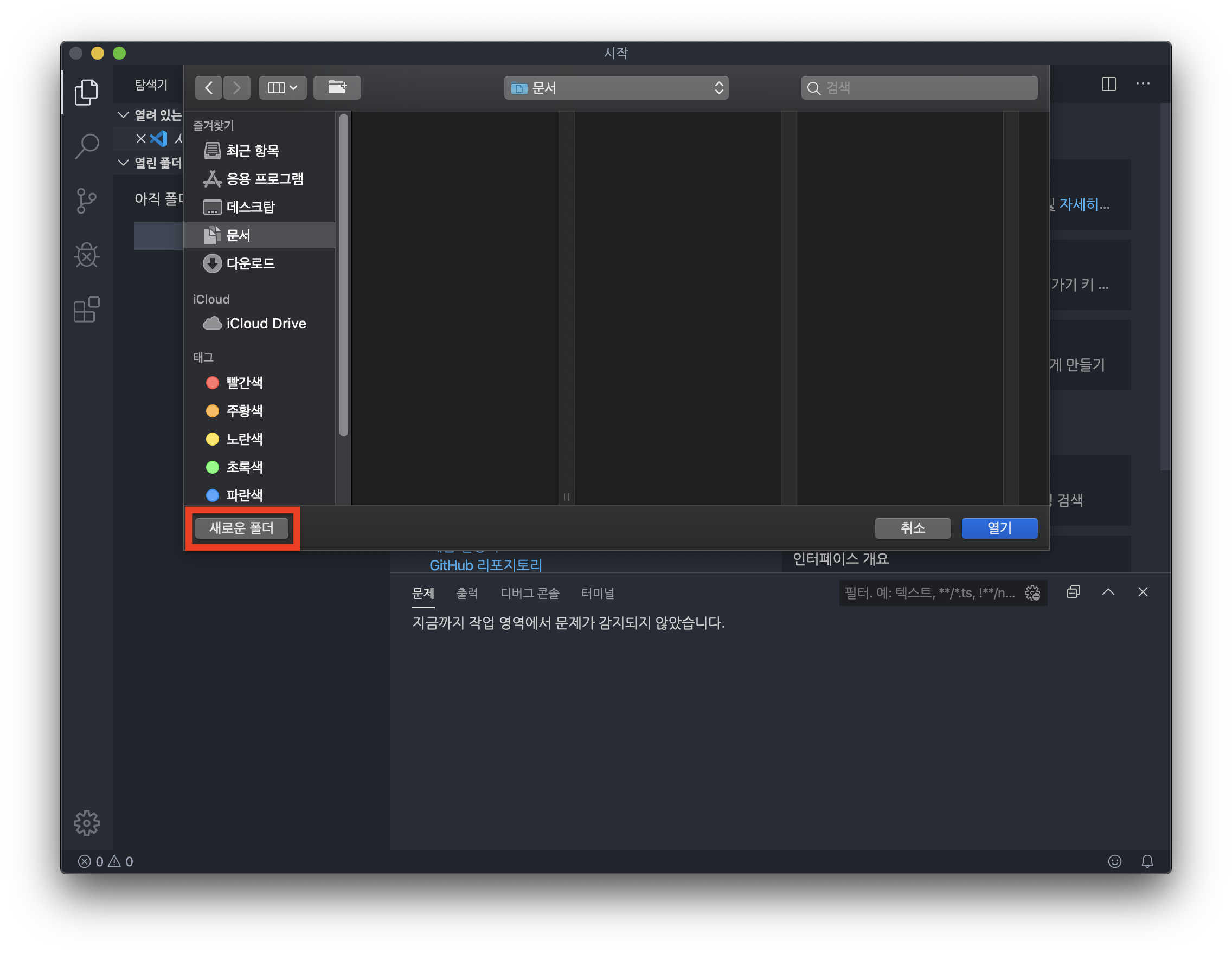Switch to the 디버그 콘솔 tab
Screen dimensions: 1232x954
(x=529, y=593)
